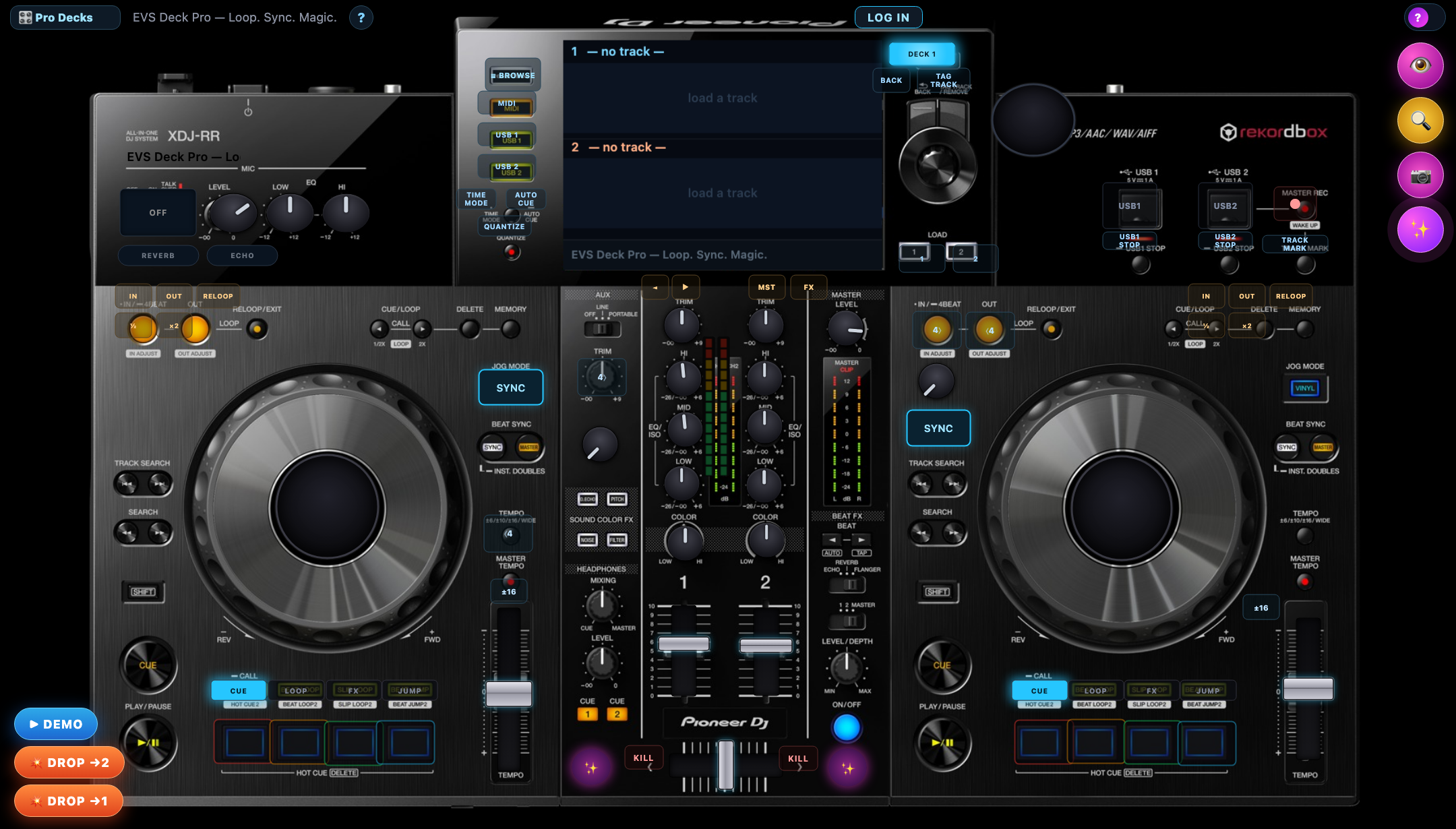
Task: Toggle the QUANTIZE button
Action: 504,226
